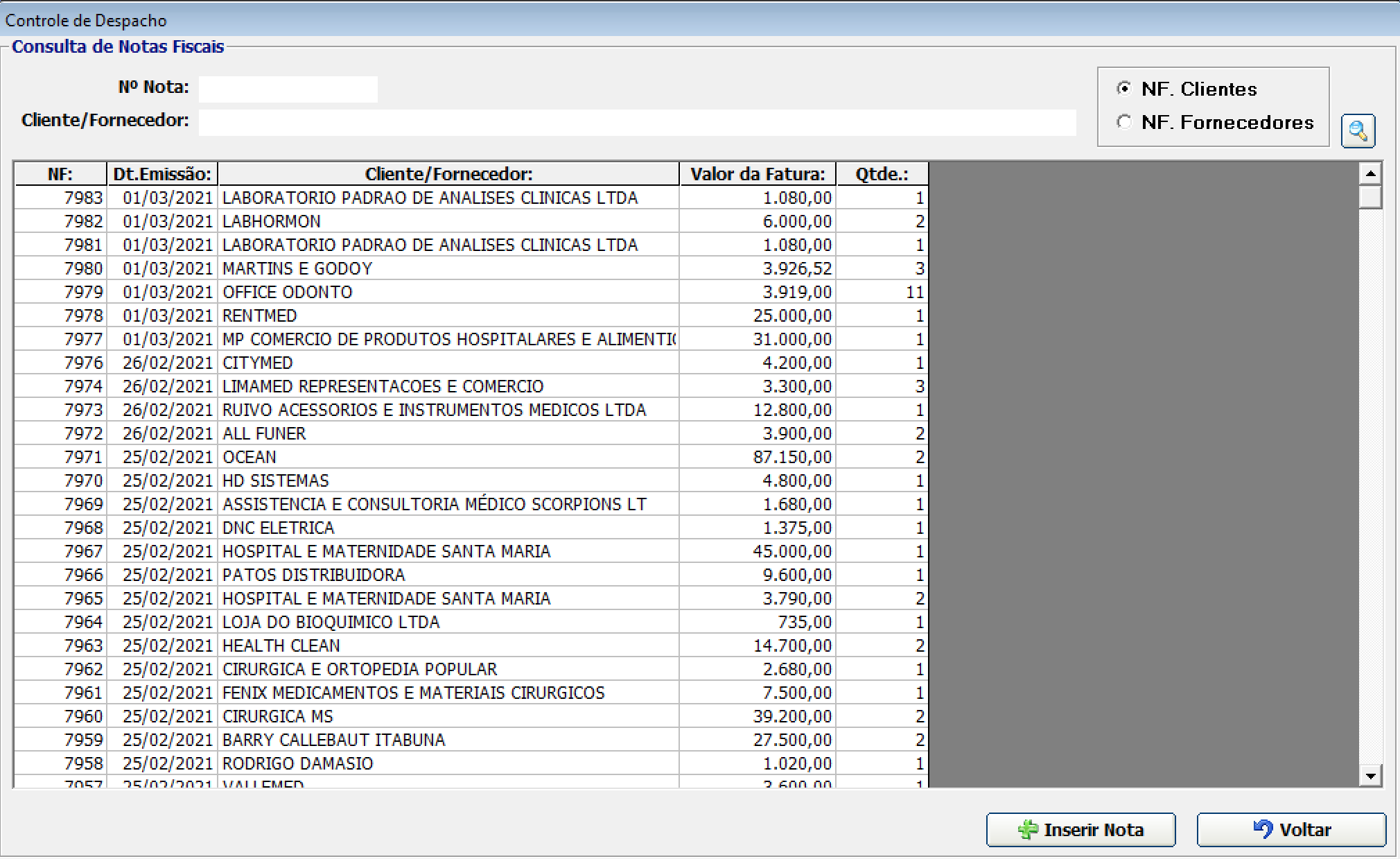1400x859 pixels.
Task: Click the Qtde. column header
Action: tap(882, 174)
